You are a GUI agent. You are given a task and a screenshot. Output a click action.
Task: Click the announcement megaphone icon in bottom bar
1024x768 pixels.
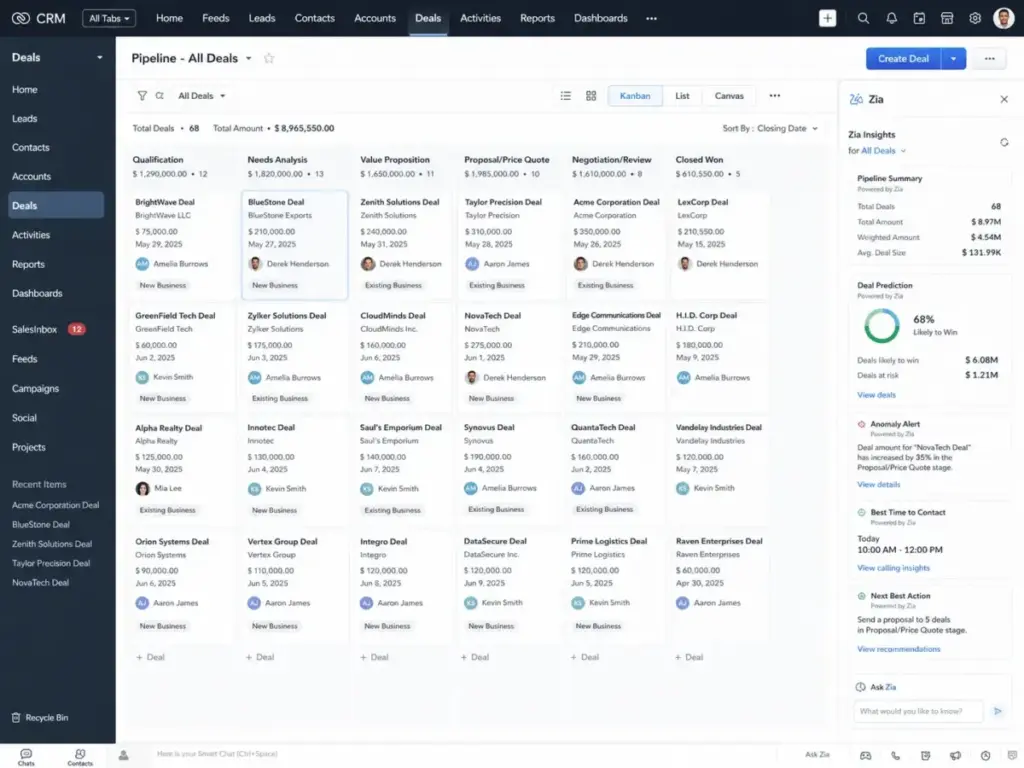[x=955, y=756]
